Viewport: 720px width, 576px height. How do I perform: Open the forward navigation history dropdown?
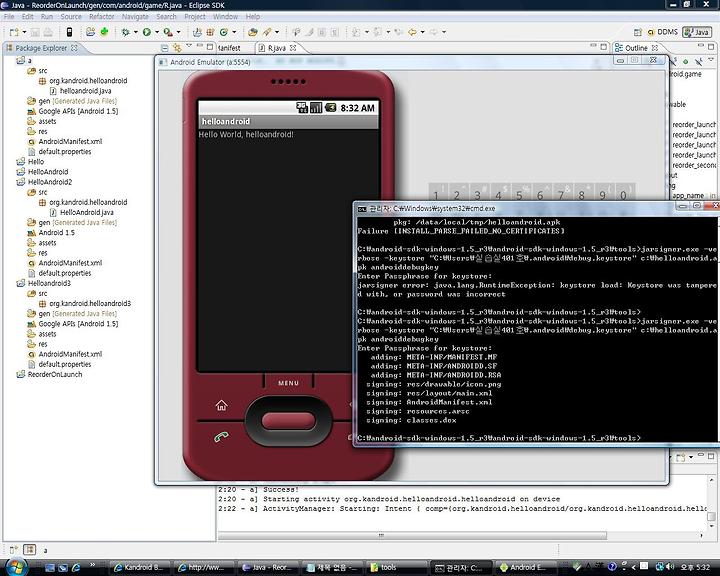click(444, 32)
